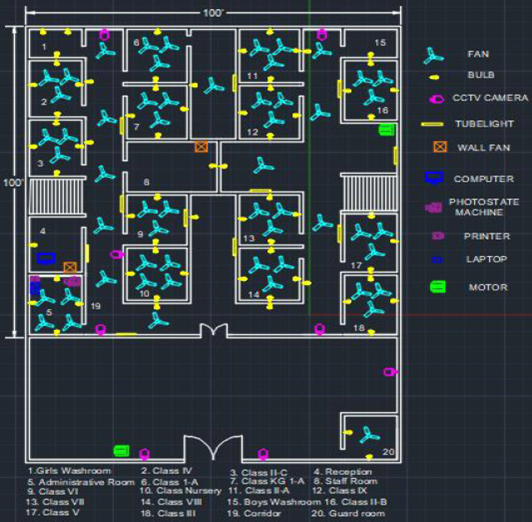Select the FAN symbol in the legend
Screen dimensions: 532x522
433,56
